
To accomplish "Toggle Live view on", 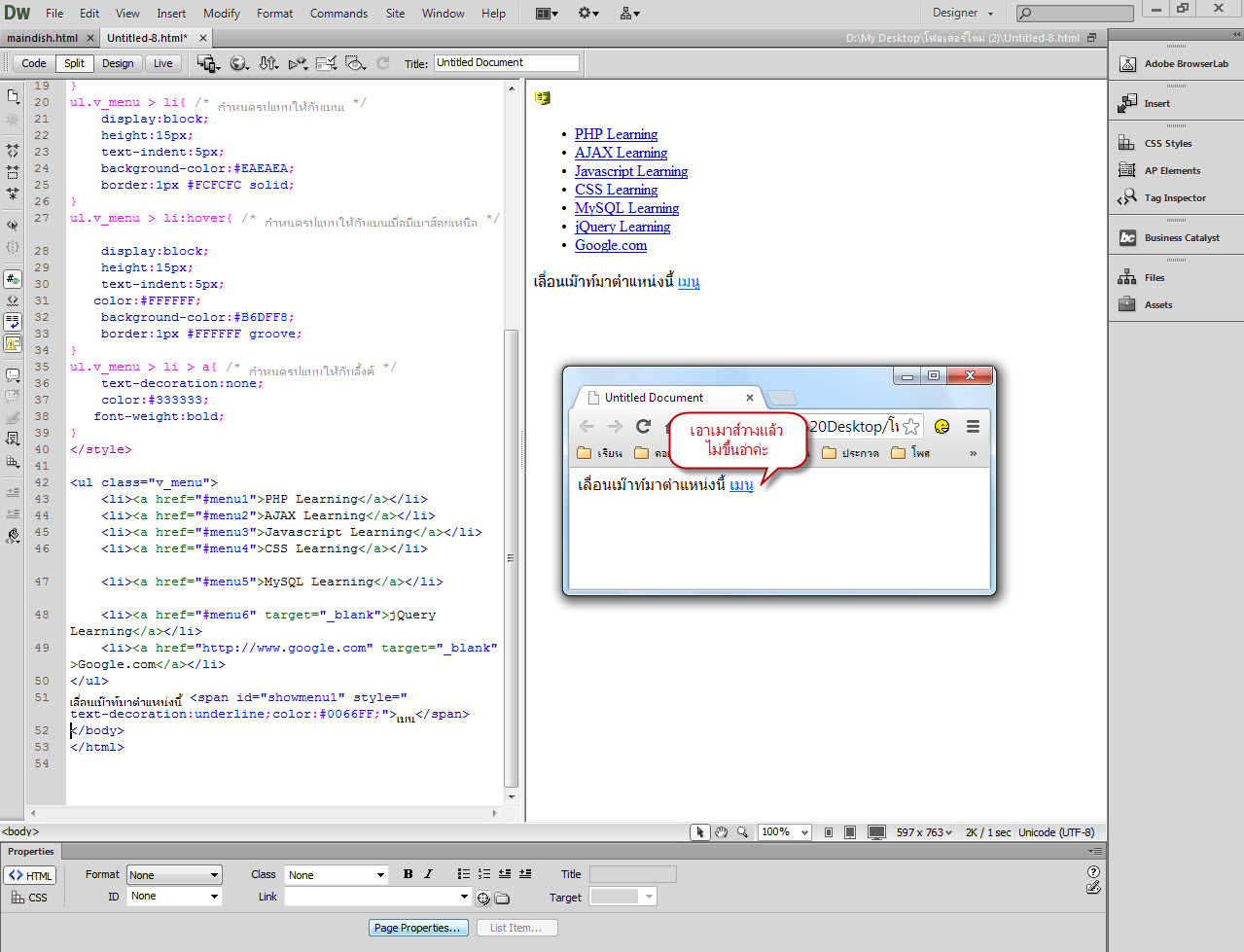I will click(162, 63).
